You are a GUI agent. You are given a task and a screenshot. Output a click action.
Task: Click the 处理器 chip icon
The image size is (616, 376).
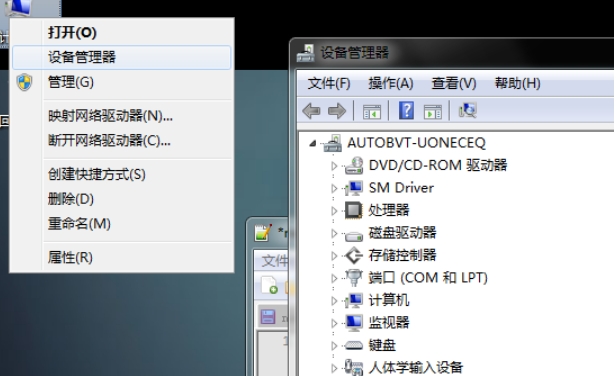pos(354,210)
